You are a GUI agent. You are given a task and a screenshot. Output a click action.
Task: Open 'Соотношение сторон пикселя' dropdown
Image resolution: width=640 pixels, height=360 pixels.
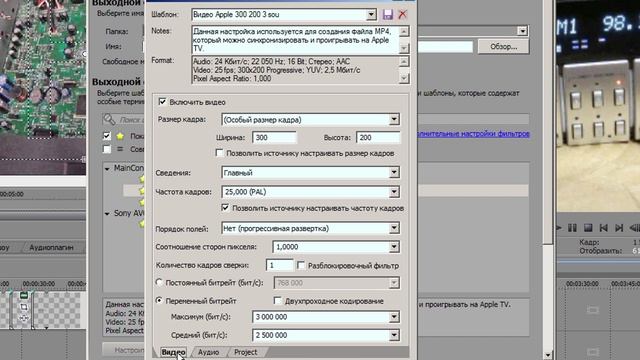point(394,247)
